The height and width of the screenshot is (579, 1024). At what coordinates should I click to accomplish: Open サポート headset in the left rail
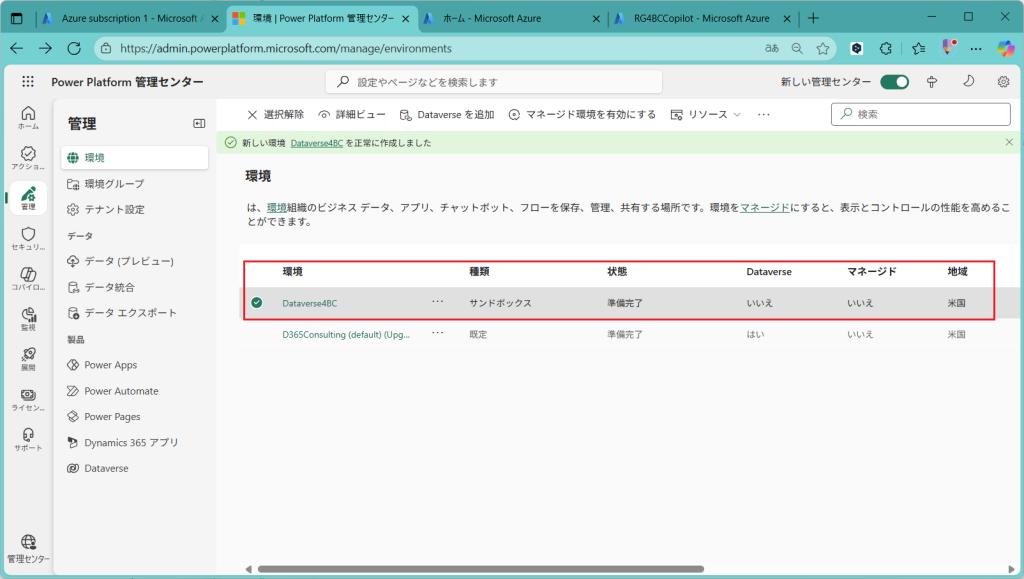click(x=28, y=439)
